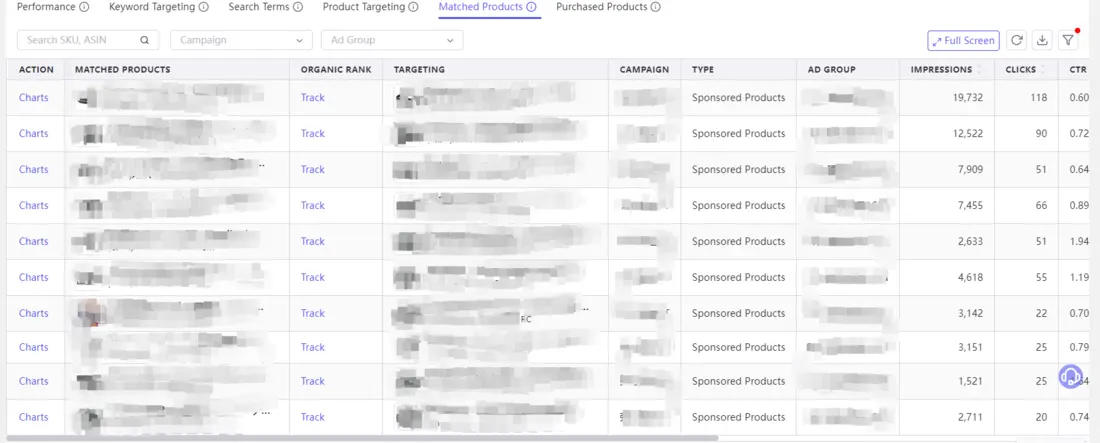This screenshot has width=1100, height=443.
Task: Open the Search Terms tab
Action: point(259,7)
